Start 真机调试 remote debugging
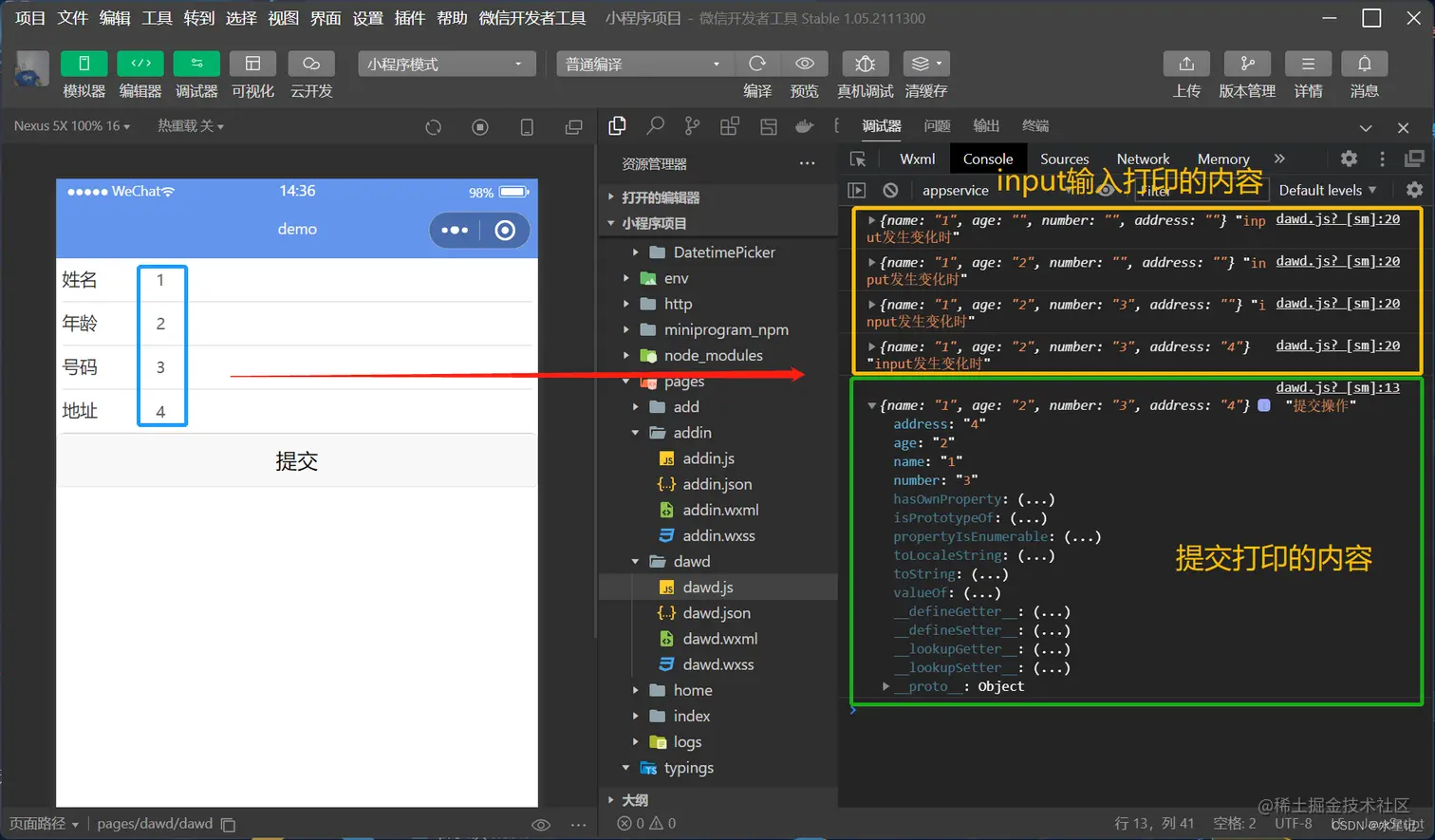 point(865,64)
